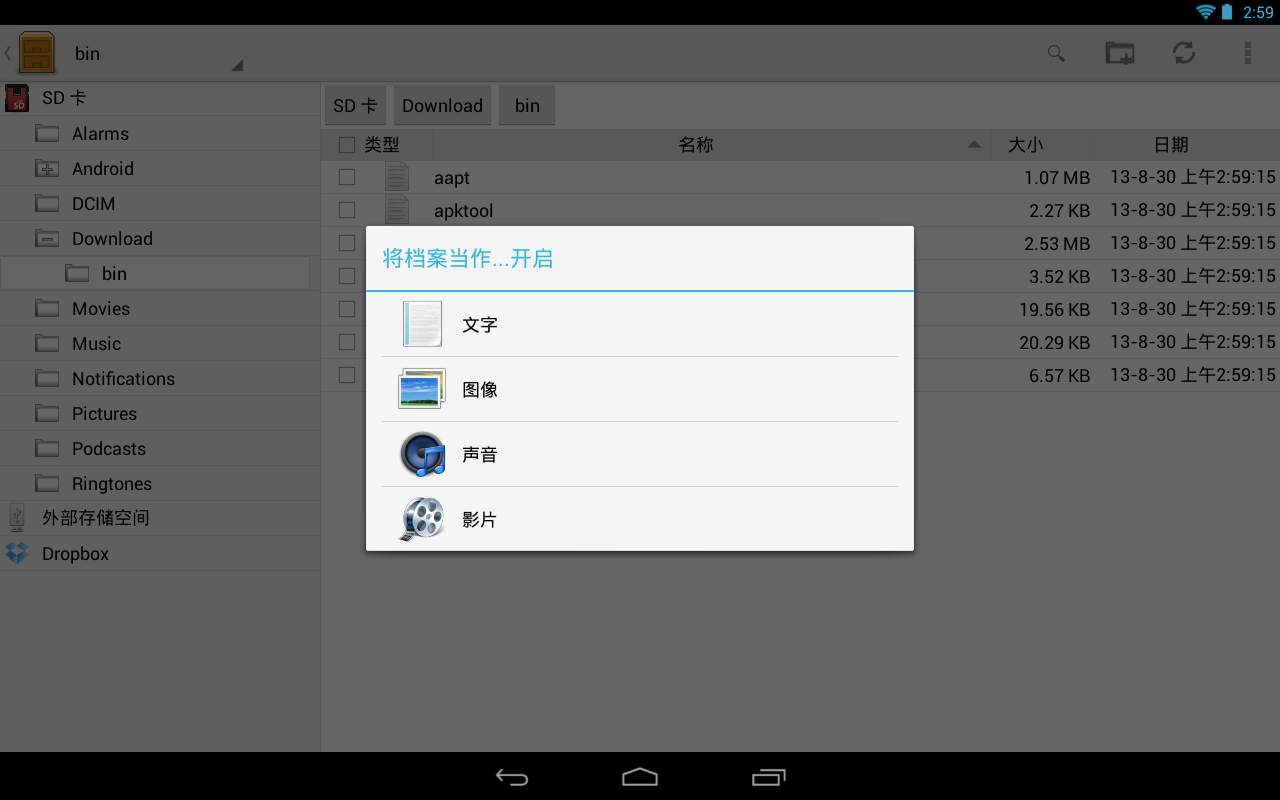Click the apktool file name
This screenshot has height=800, width=1280.
coord(464,211)
